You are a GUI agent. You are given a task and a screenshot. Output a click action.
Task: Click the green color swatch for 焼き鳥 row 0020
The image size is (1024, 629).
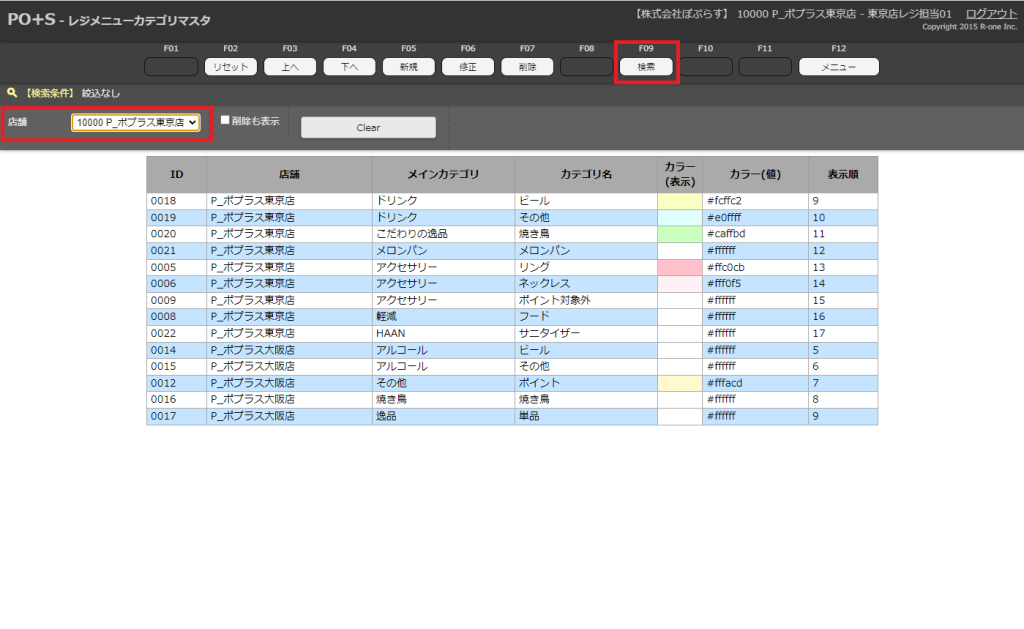tap(679, 234)
